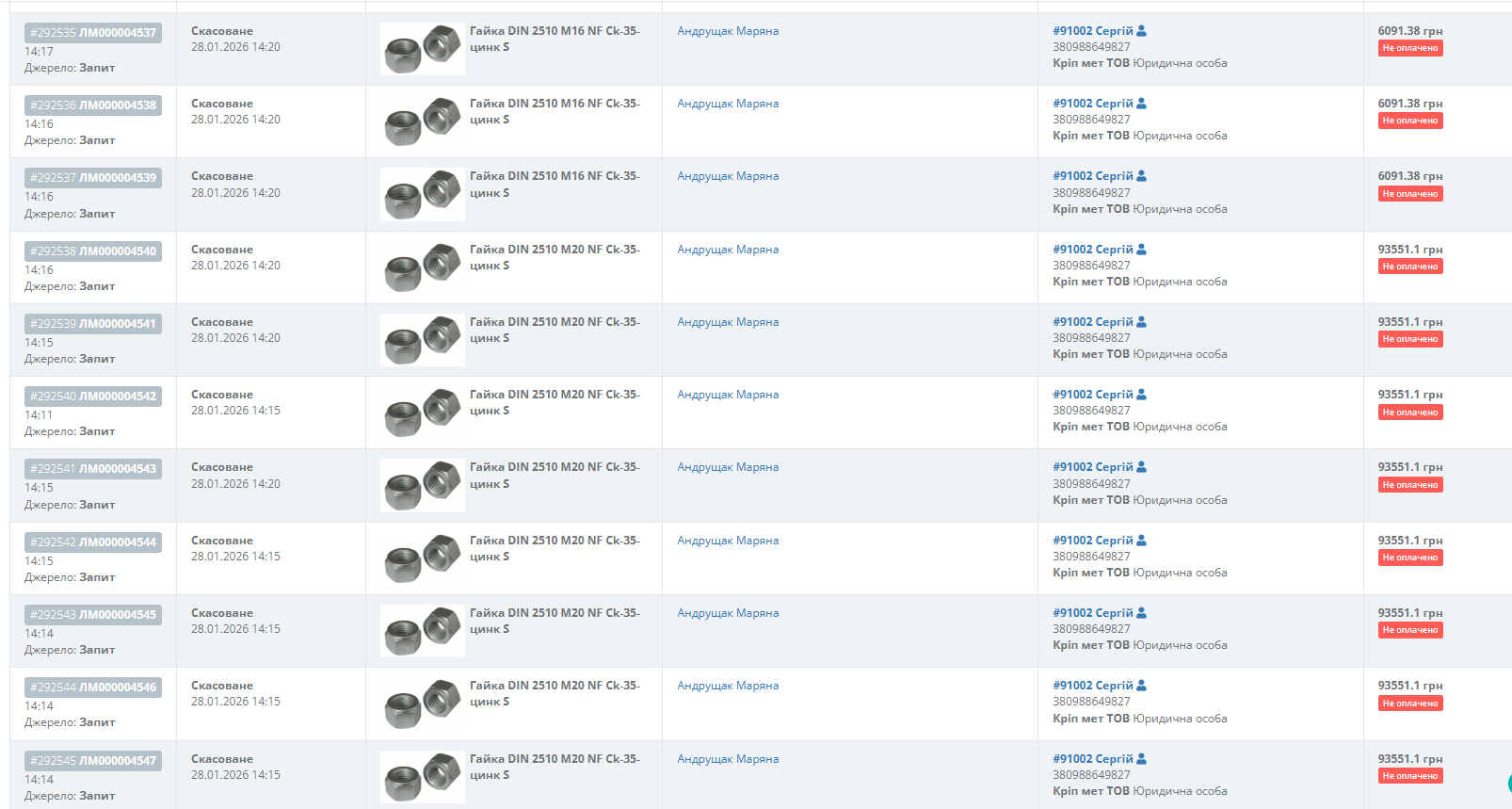The image size is (1512, 809).
Task: Click client user icon in order #292540 row
Action: coord(1141,395)
